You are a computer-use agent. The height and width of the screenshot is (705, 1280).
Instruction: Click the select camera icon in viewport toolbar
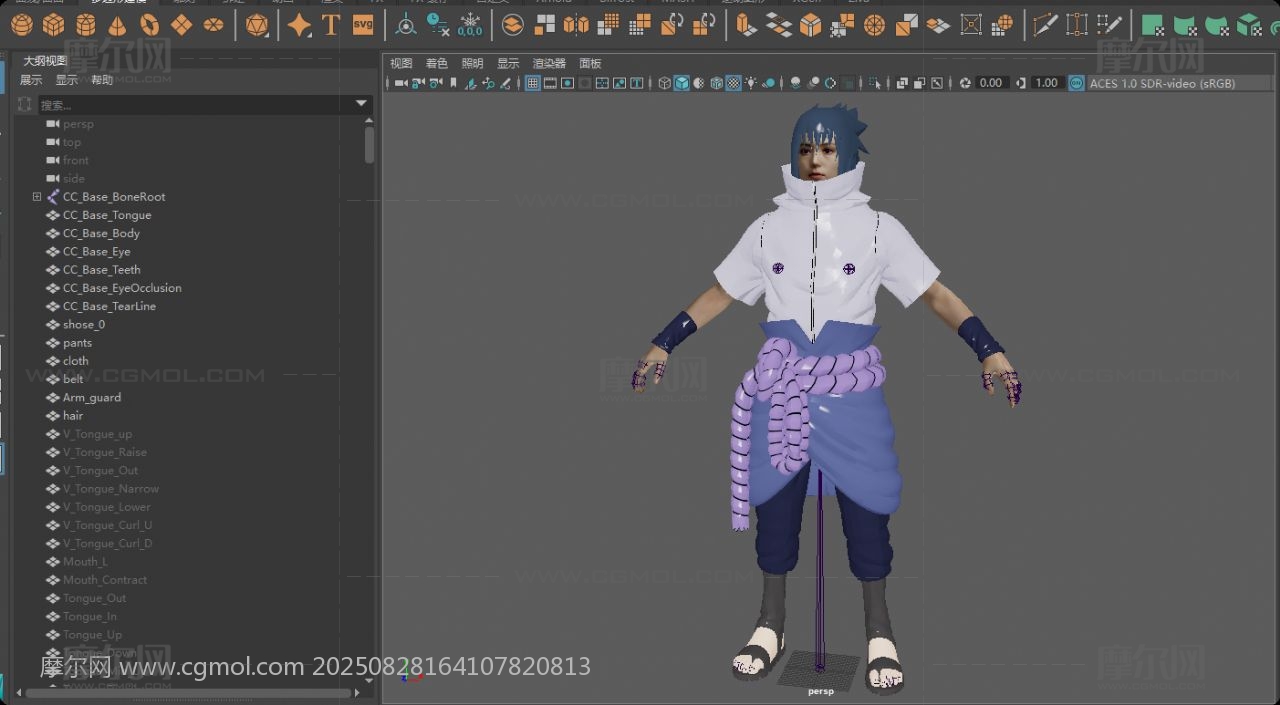pyautogui.click(x=401, y=83)
